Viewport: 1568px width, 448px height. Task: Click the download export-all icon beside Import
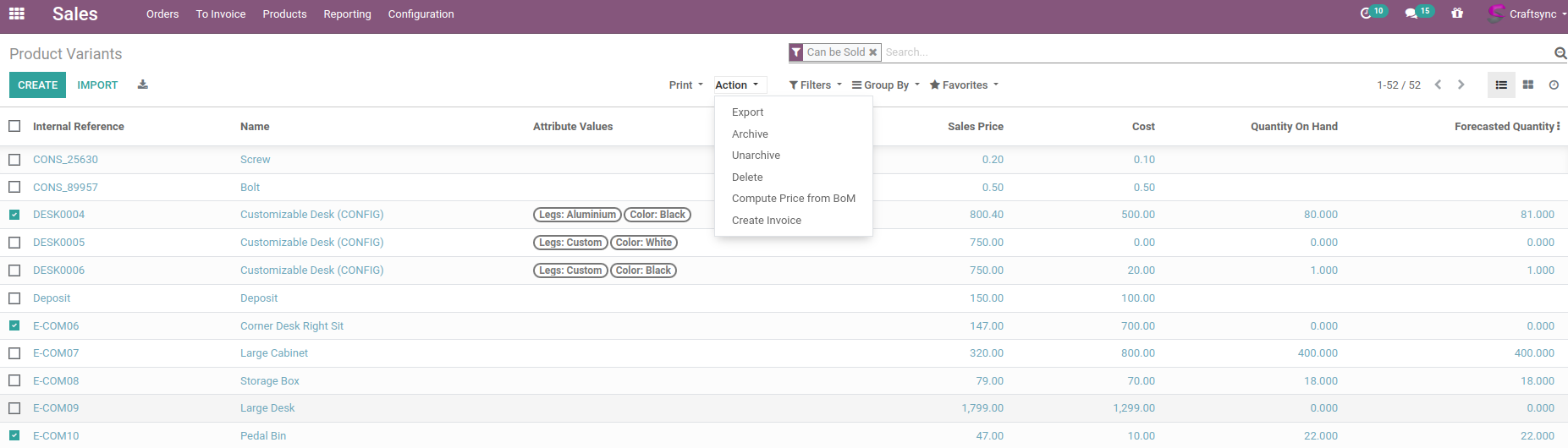point(143,85)
